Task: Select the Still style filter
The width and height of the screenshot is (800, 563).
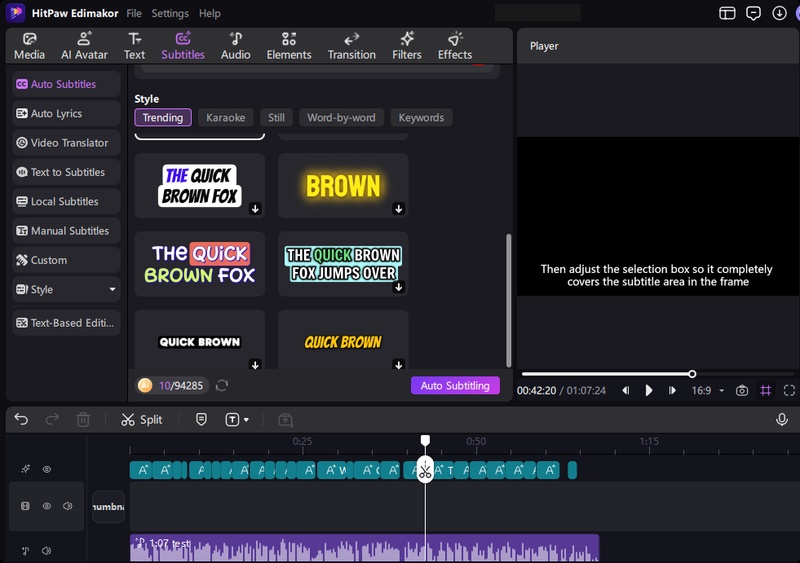Action: [276, 117]
